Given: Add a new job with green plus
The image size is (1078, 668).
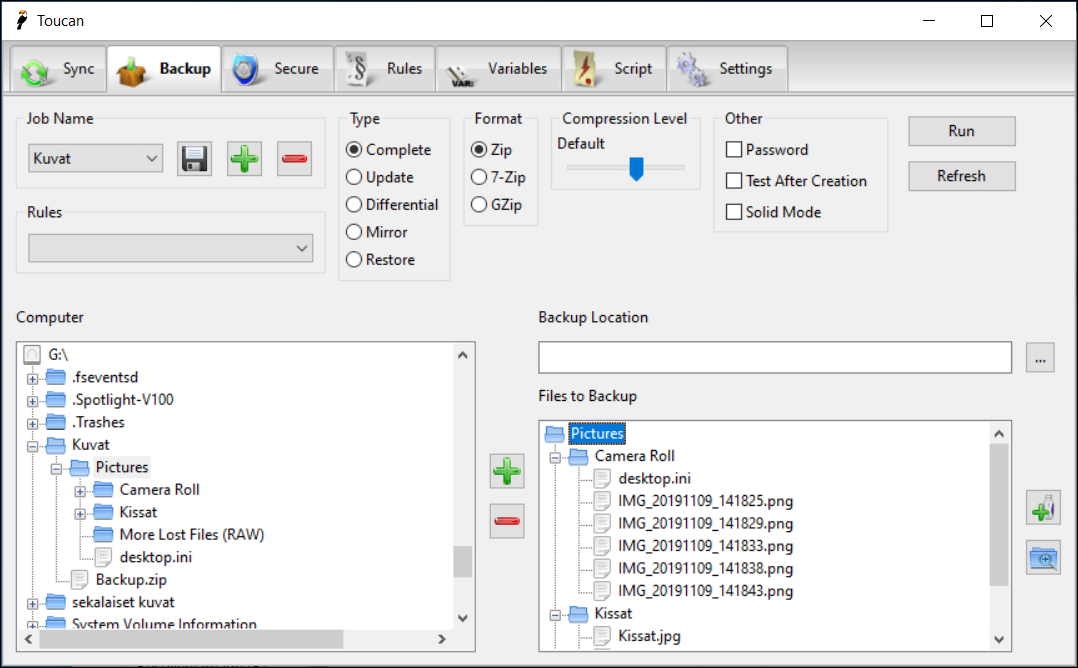Looking at the screenshot, I should coord(244,159).
